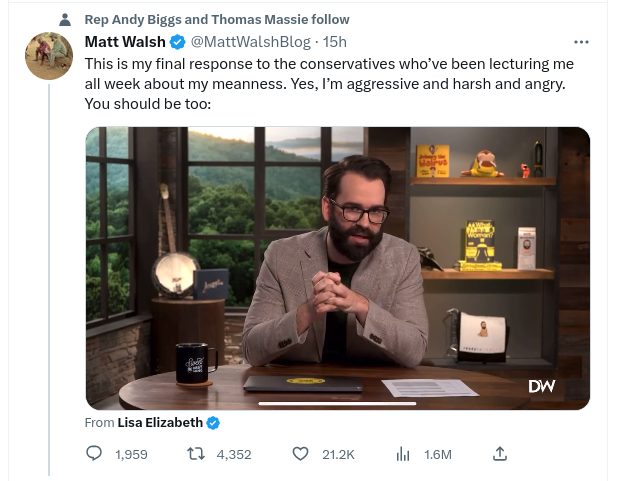Click the 21.2K likes count

pyautogui.click(x=338, y=454)
